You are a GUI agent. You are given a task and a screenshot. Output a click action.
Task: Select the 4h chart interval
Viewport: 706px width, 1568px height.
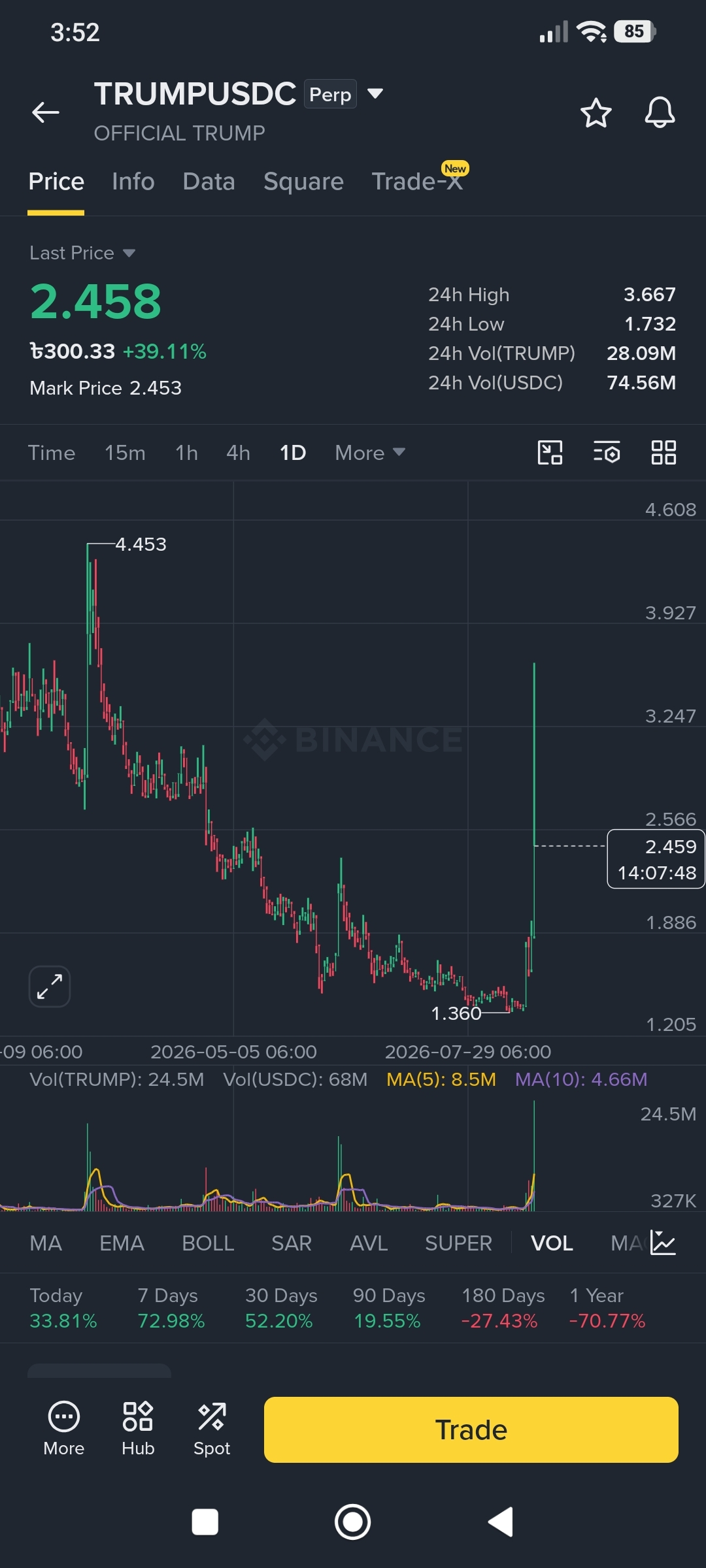238,452
